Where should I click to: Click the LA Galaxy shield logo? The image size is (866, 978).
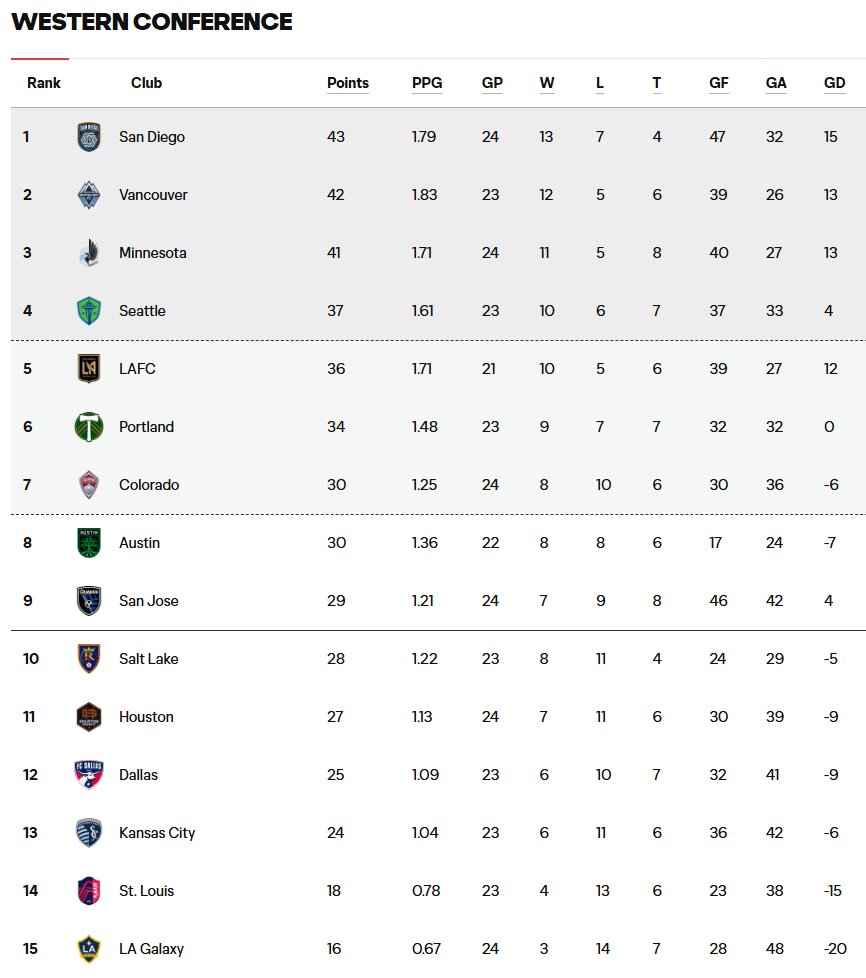(x=89, y=949)
